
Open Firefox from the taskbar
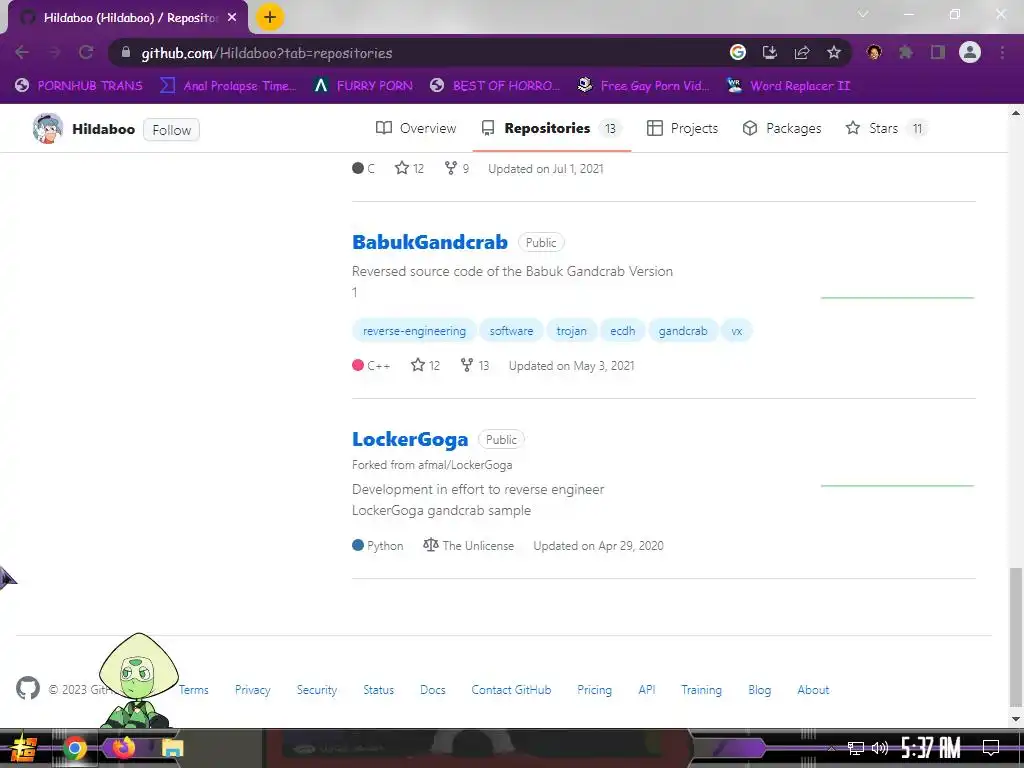[123, 747]
